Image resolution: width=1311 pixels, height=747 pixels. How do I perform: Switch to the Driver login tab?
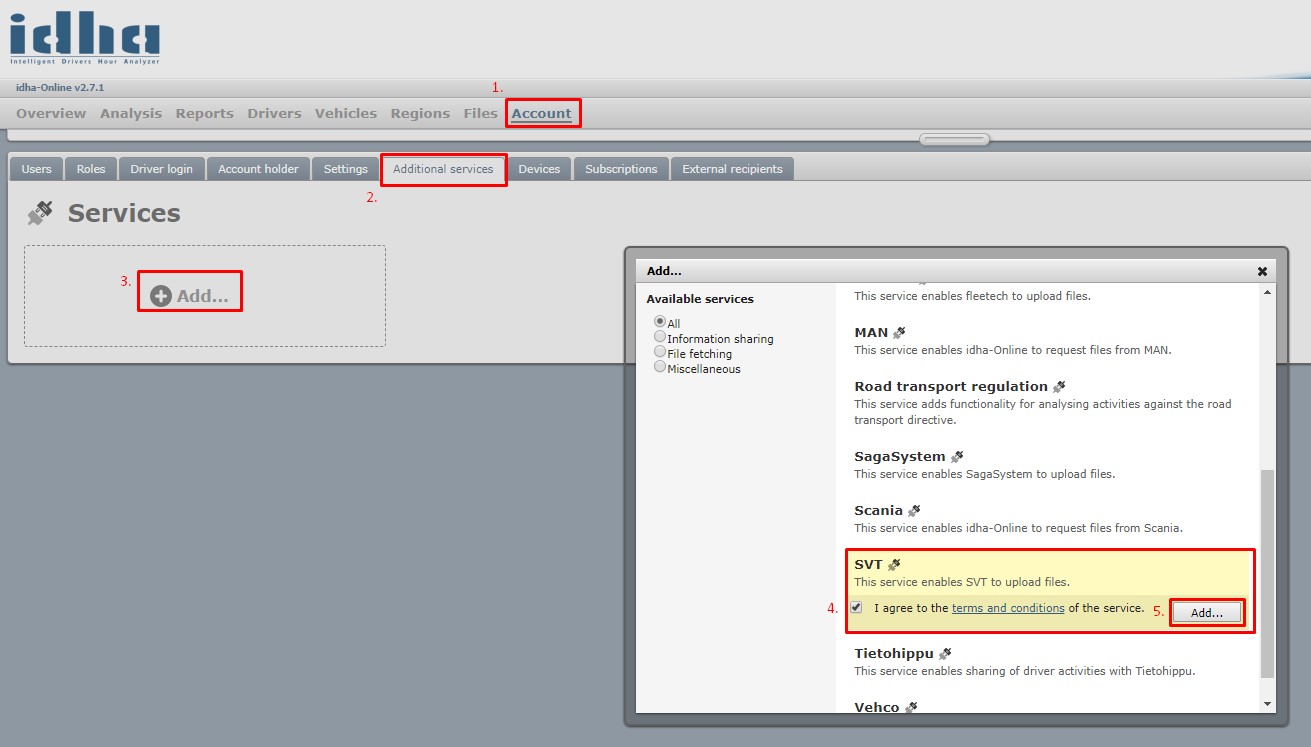[x=162, y=169]
